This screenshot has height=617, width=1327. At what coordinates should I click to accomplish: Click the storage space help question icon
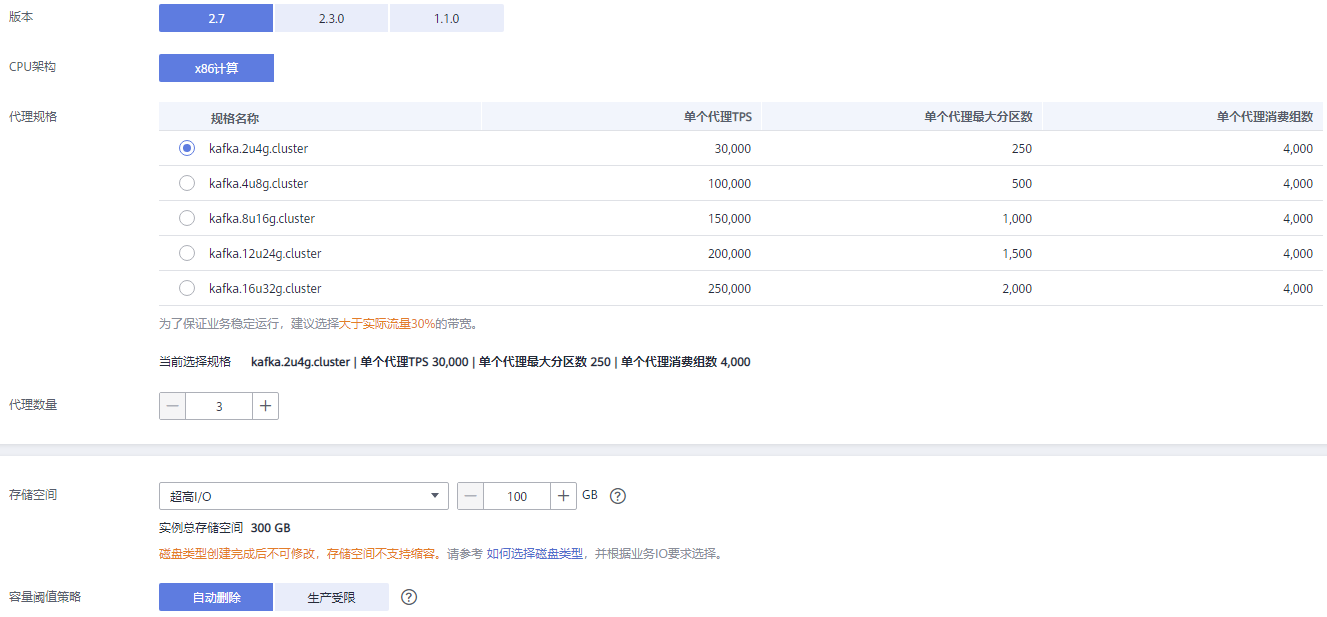(x=618, y=496)
